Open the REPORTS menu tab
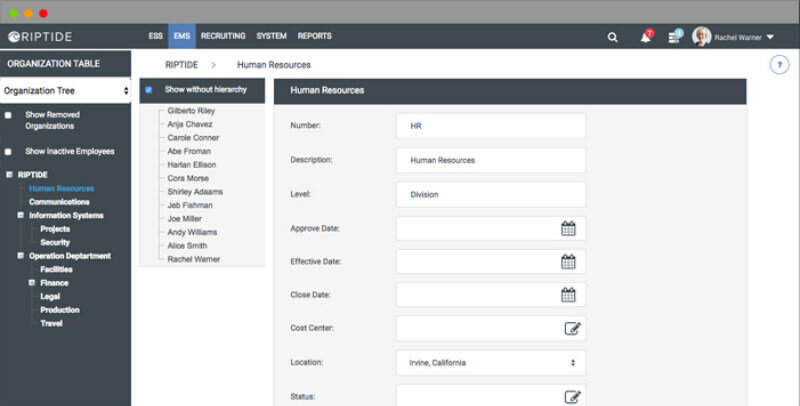 click(x=314, y=36)
